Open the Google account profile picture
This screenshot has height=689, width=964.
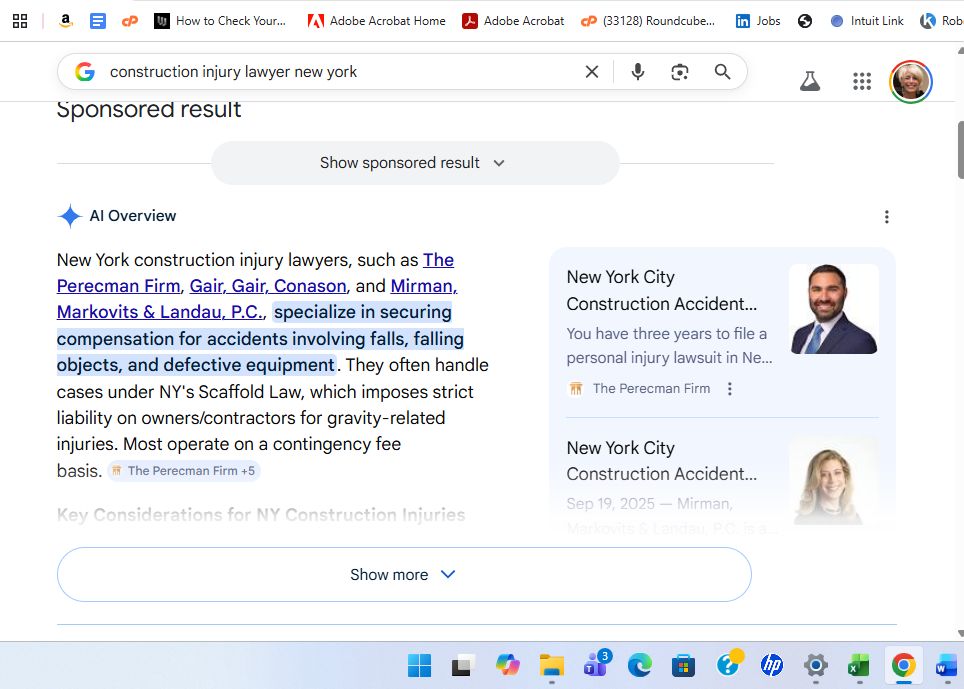coord(911,81)
